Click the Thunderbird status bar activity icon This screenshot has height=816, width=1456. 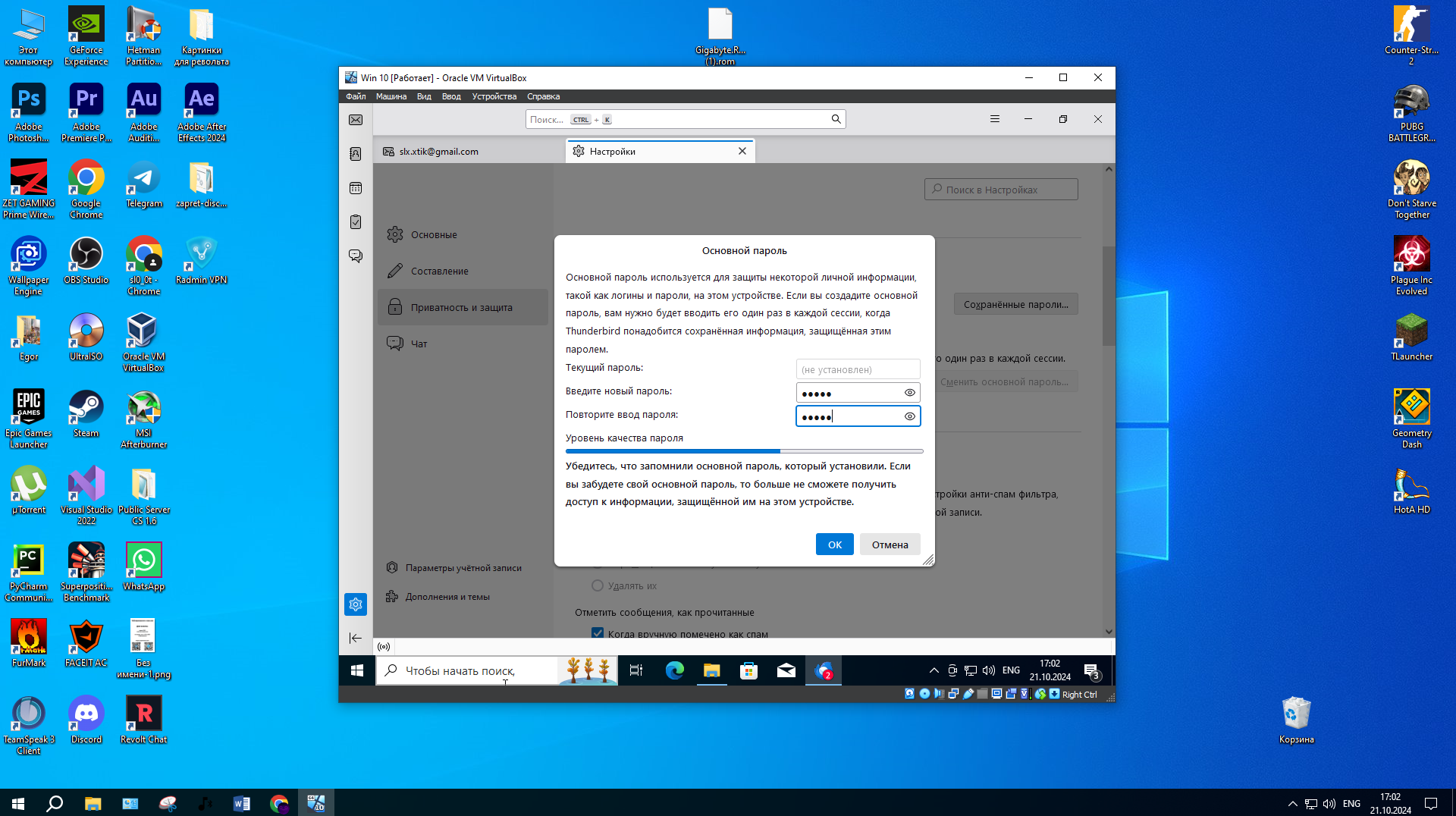[384, 647]
